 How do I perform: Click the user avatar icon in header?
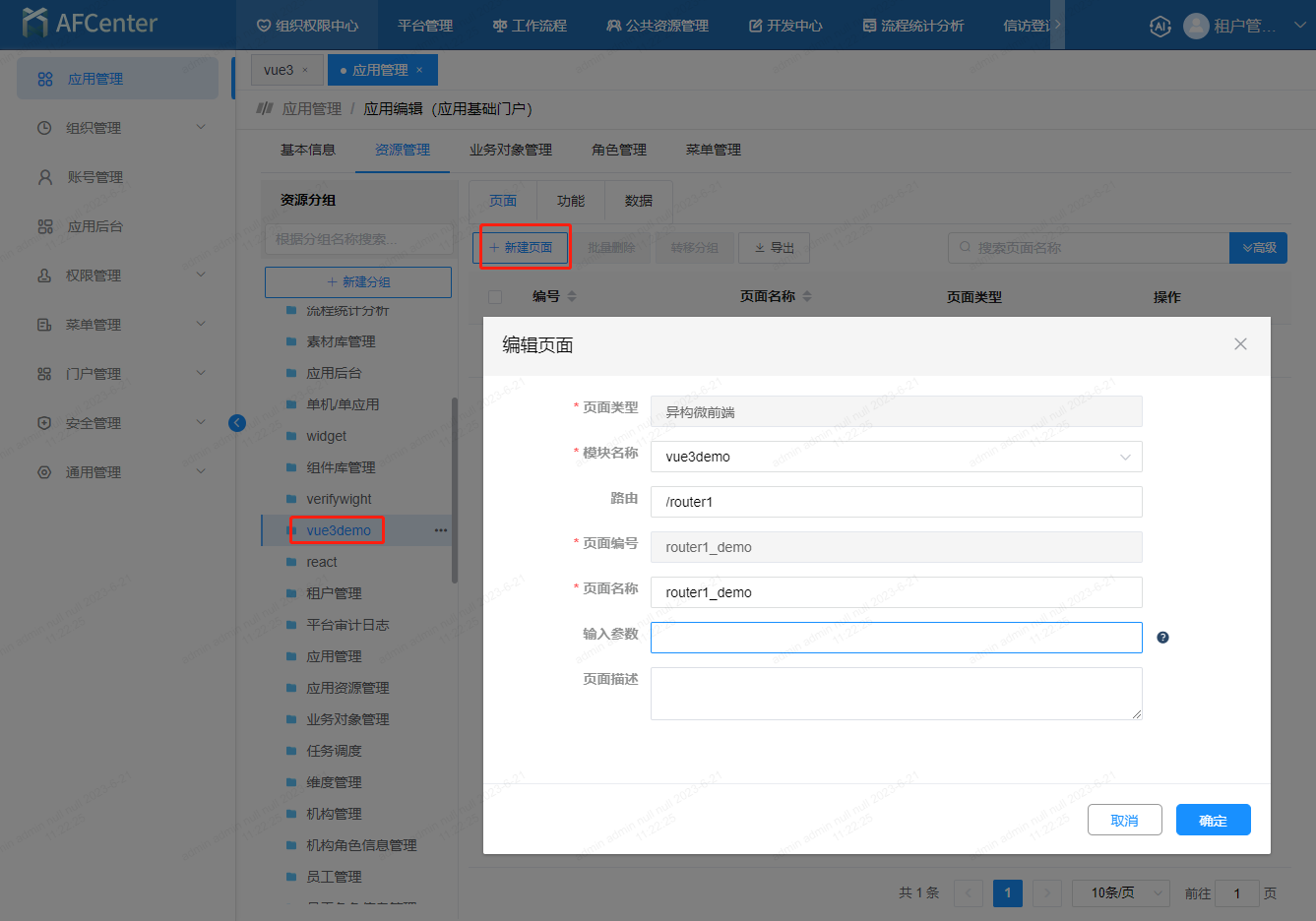(1196, 27)
